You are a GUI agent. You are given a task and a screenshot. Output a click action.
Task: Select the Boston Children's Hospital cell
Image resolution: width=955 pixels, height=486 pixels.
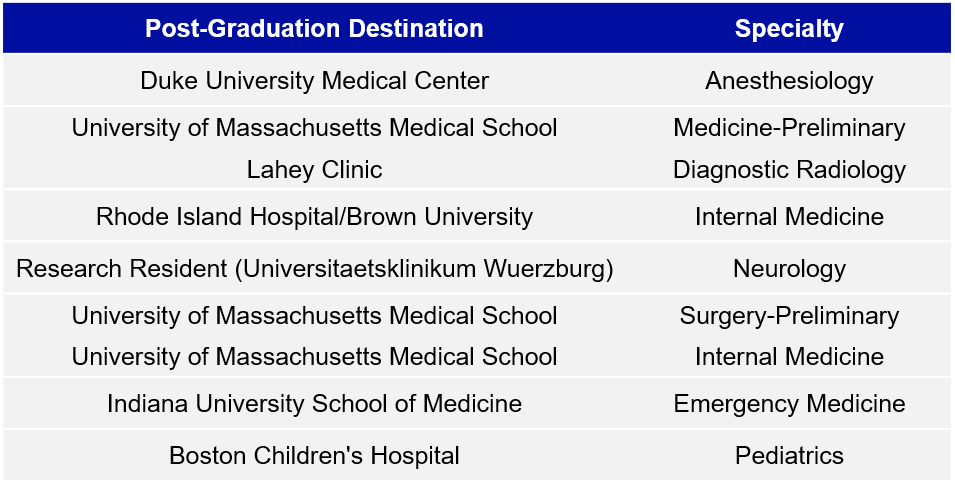pyautogui.click(x=314, y=456)
